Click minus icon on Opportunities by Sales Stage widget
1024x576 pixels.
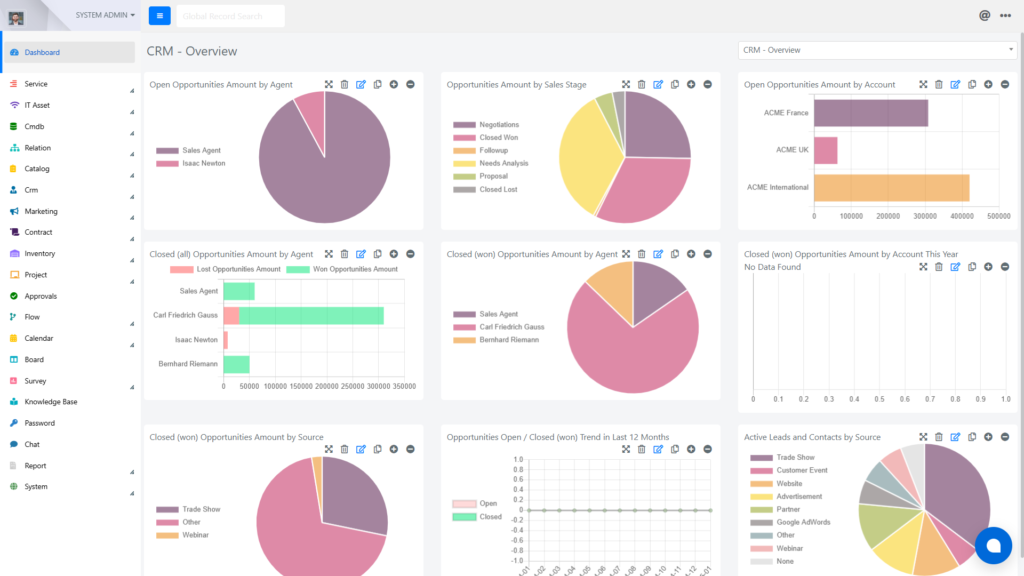pyautogui.click(x=707, y=84)
